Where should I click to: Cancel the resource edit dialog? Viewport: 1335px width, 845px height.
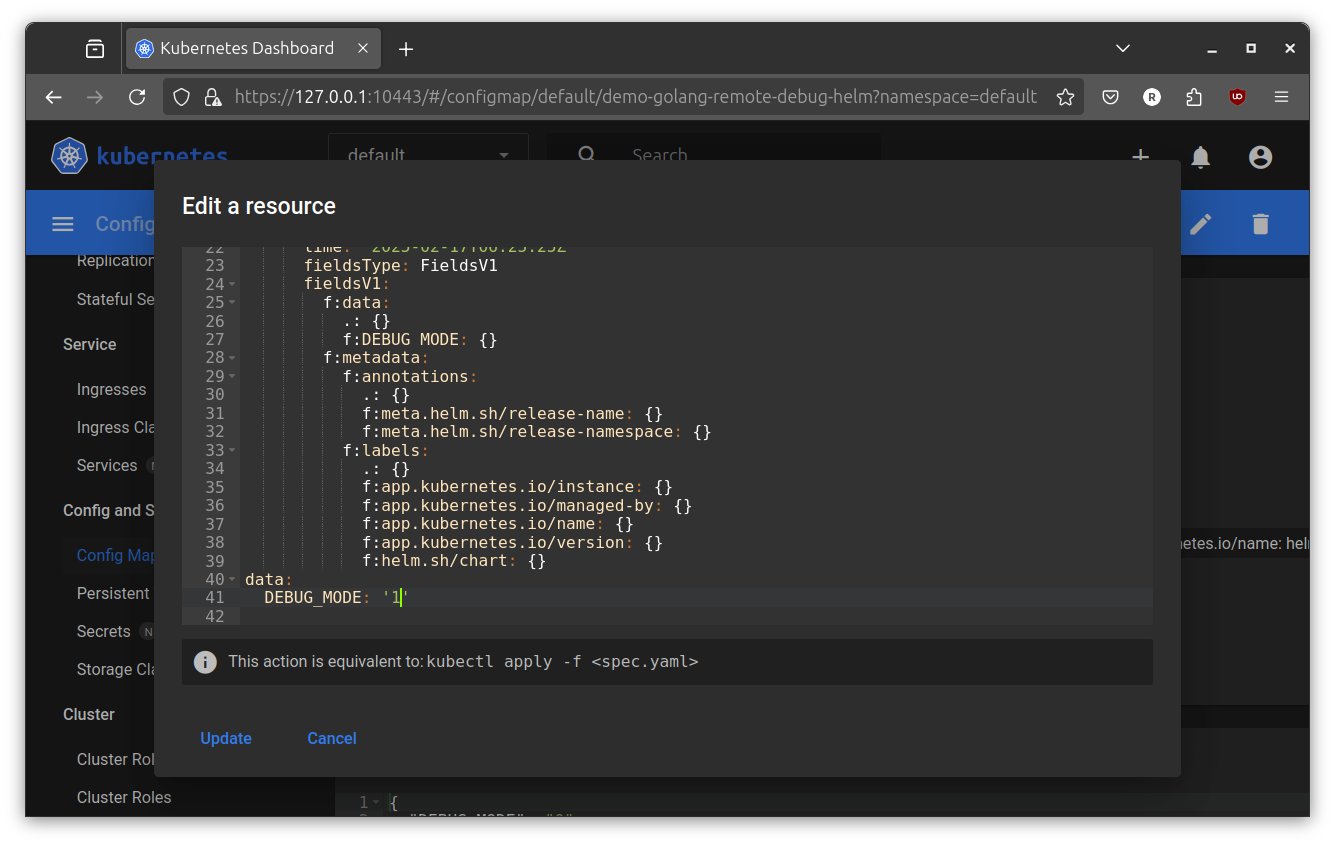point(332,738)
